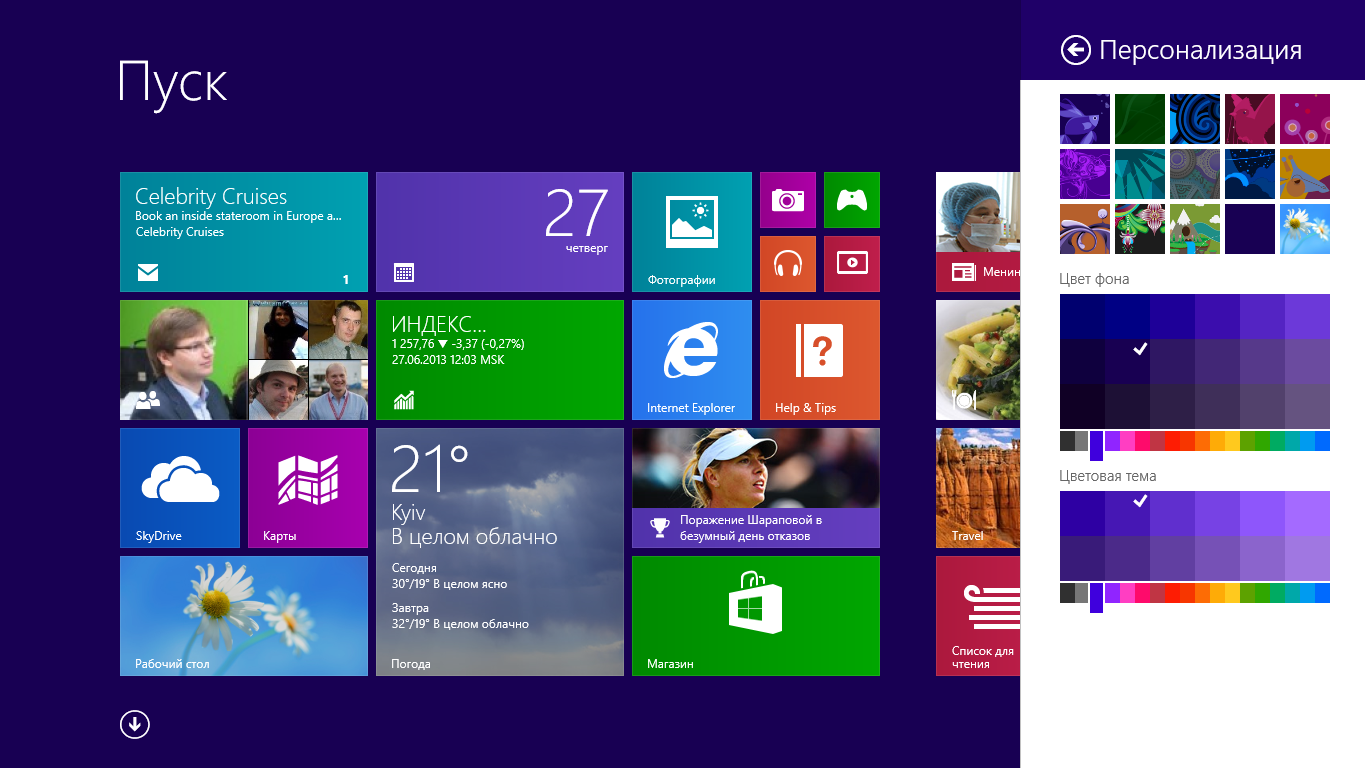Open the Список для чтения tile

(978, 616)
